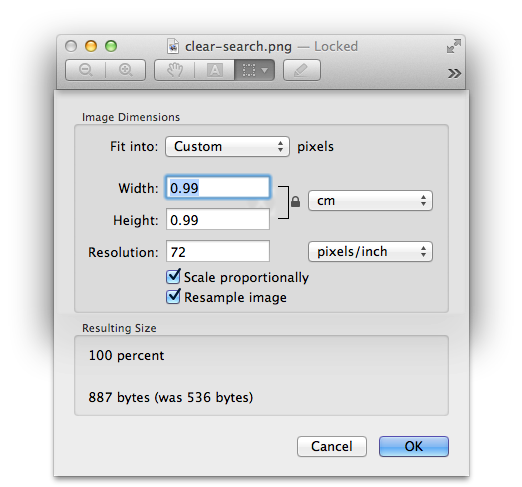The width and height of the screenshot is (522, 487).
Task: Expand toolbar overflow double chevron
Action: click(x=454, y=73)
